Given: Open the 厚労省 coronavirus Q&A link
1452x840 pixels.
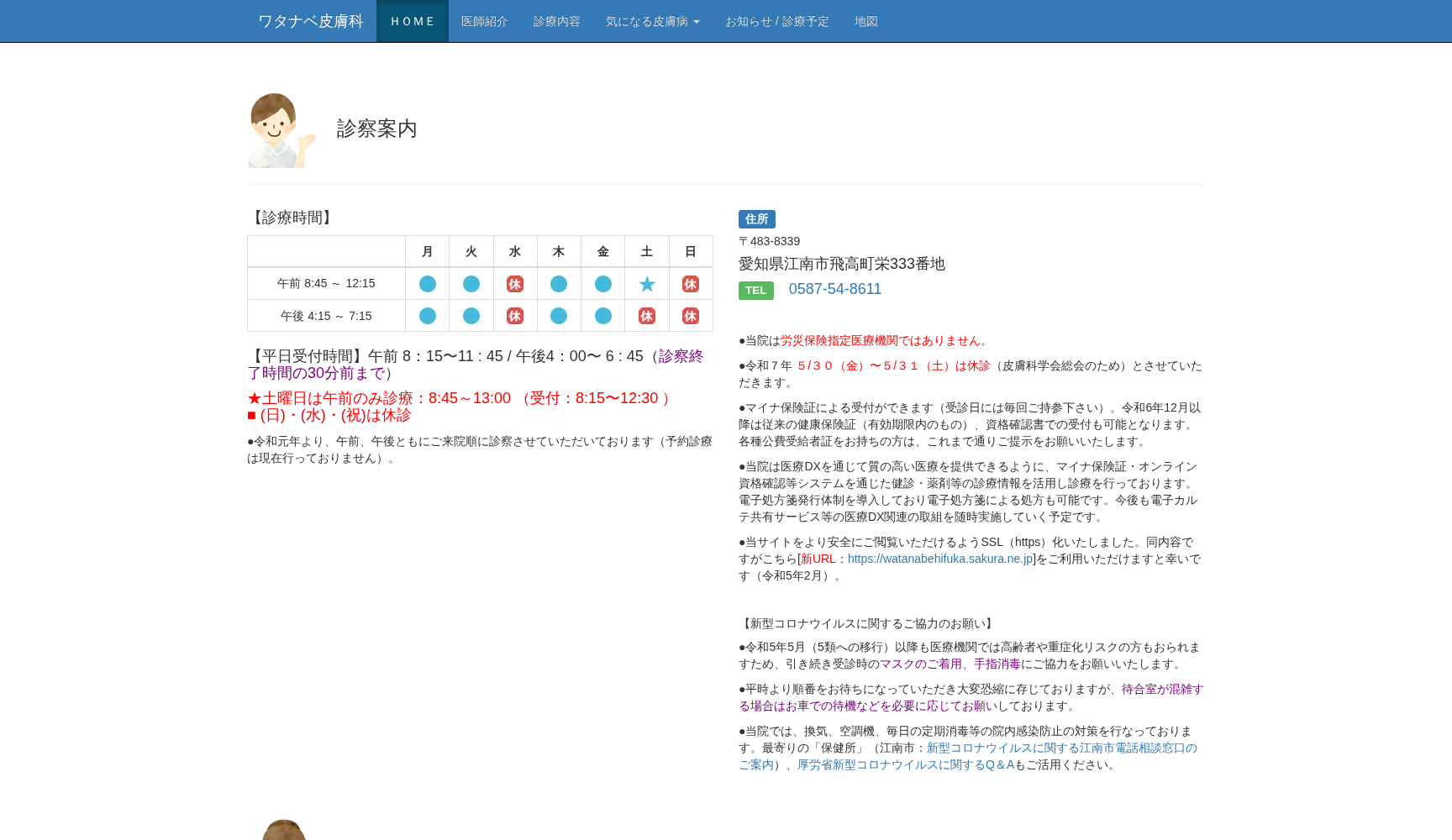Looking at the screenshot, I should [905, 764].
